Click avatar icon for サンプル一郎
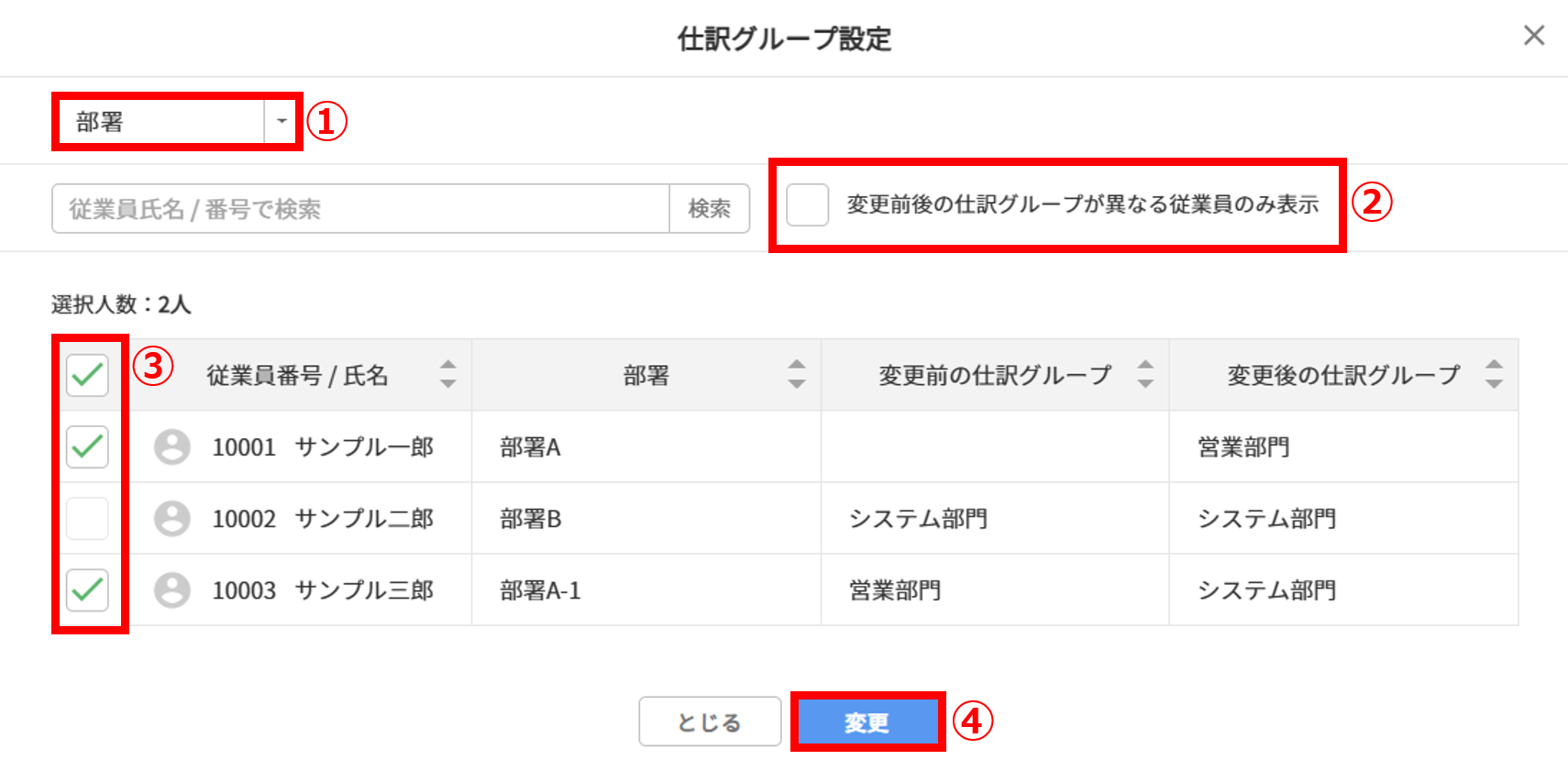1568x782 pixels. click(171, 447)
